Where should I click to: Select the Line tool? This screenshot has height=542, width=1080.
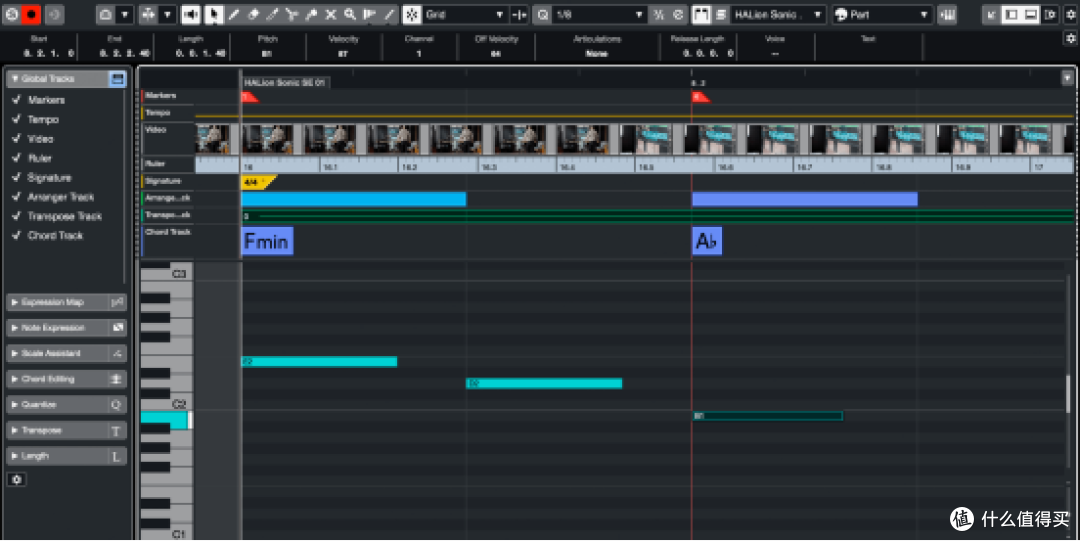coord(389,14)
